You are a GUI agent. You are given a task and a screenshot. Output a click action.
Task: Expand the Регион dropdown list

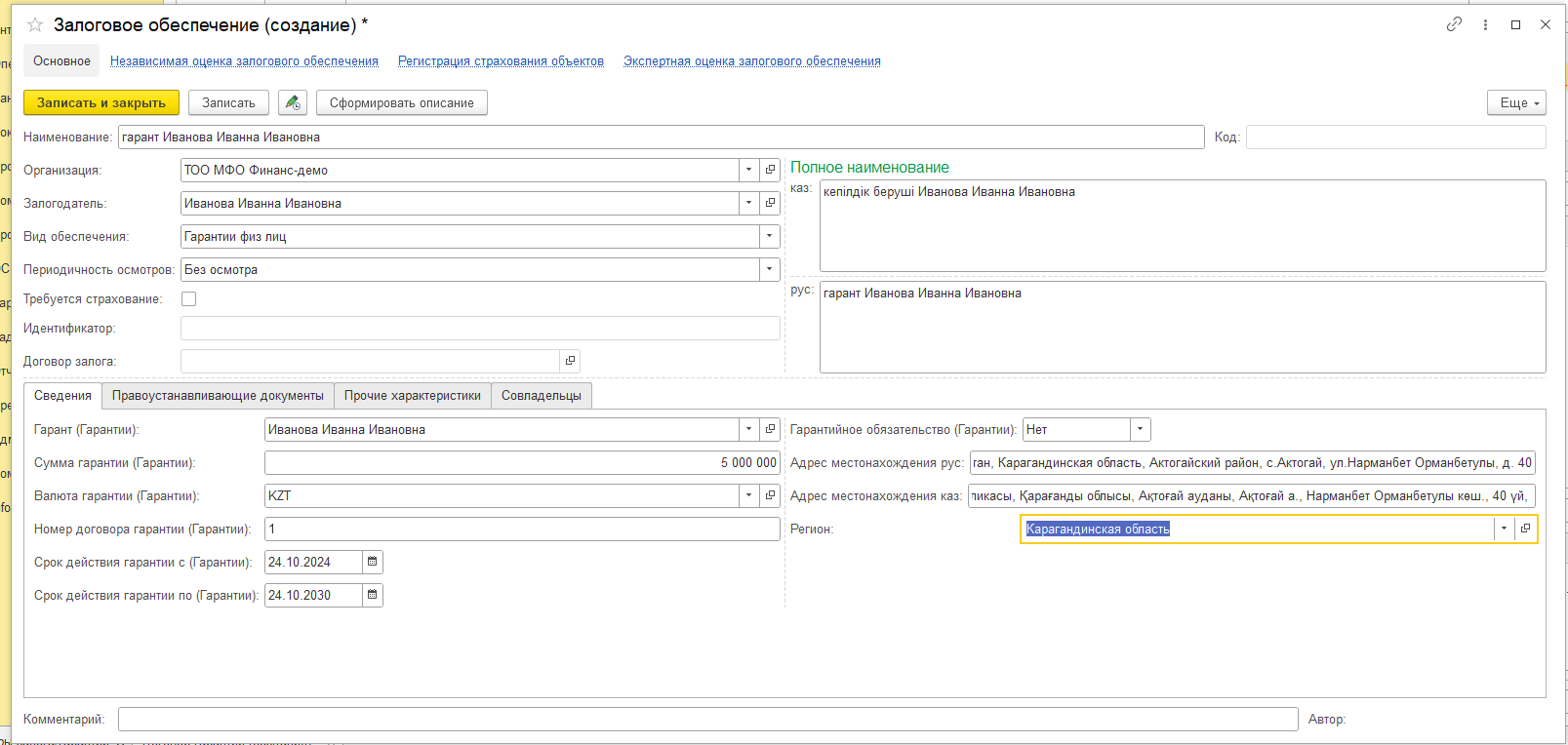1504,529
